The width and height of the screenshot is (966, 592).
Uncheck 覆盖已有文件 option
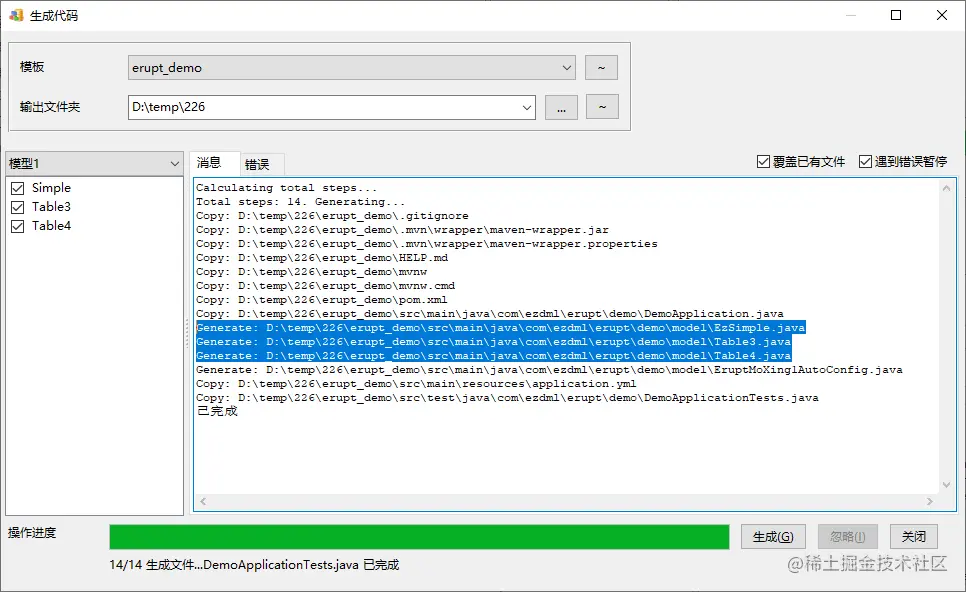tap(763, 161)
